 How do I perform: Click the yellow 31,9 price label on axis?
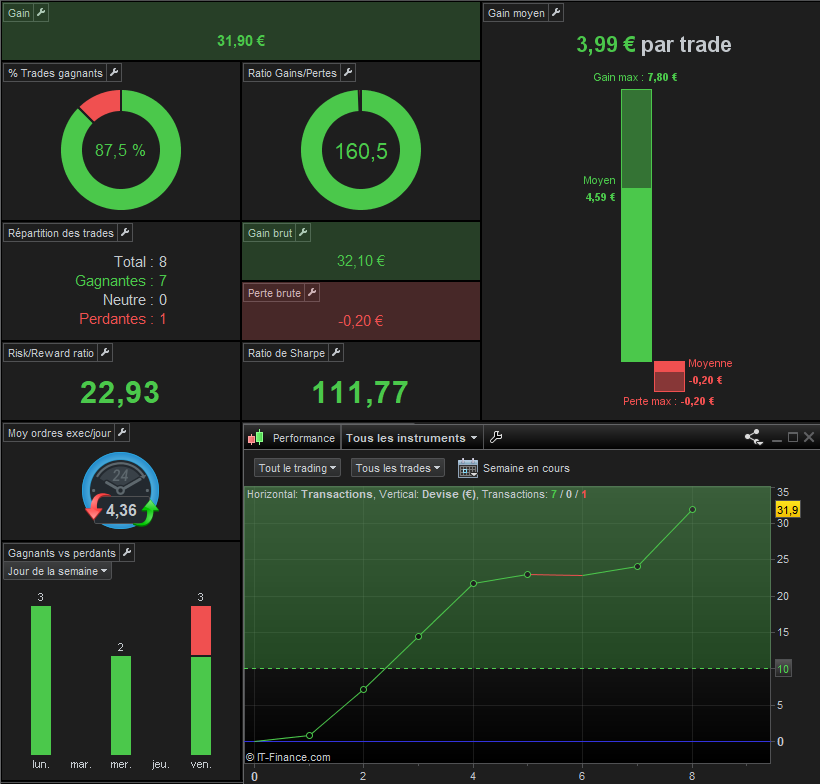[788, 509]
